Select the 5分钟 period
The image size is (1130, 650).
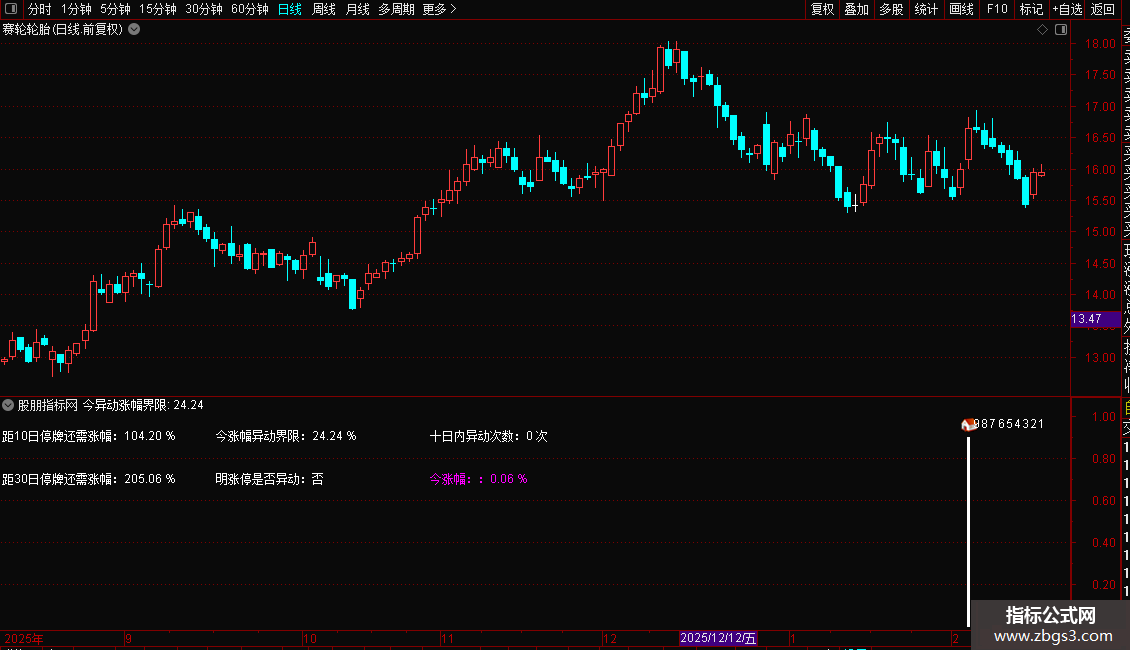pos(115,9)
